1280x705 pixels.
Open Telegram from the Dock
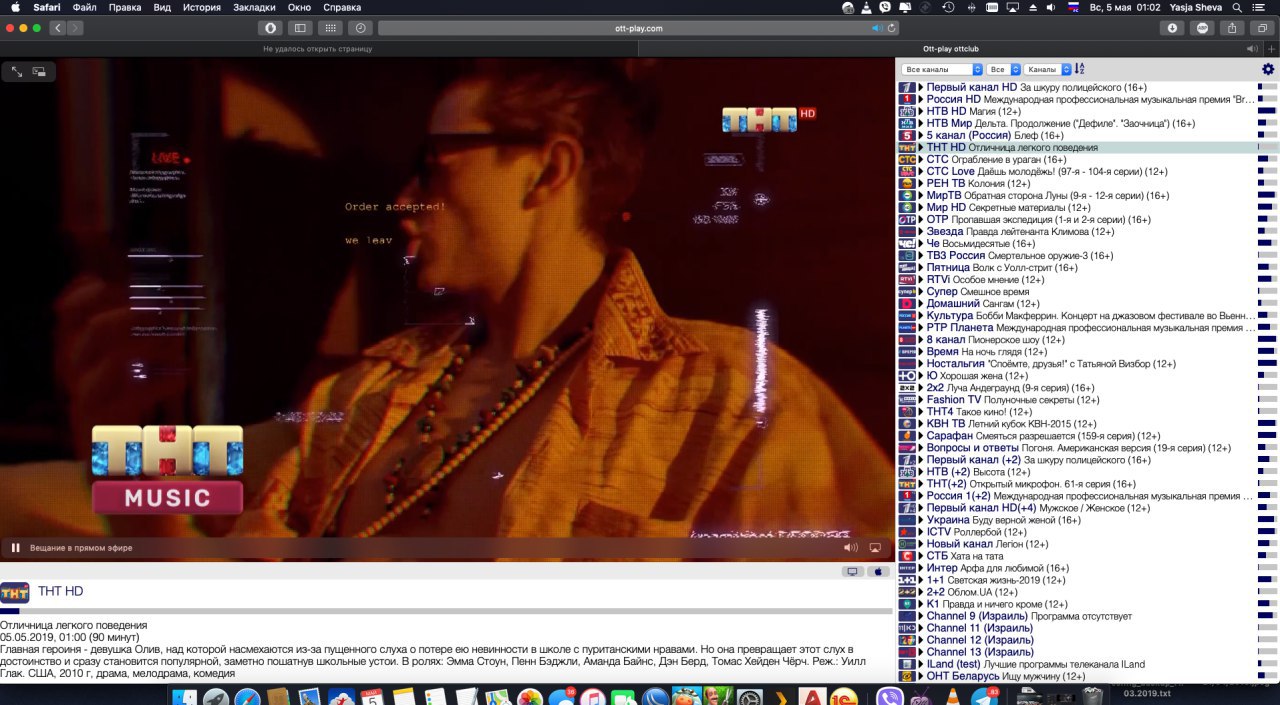(x=986, y=697)
